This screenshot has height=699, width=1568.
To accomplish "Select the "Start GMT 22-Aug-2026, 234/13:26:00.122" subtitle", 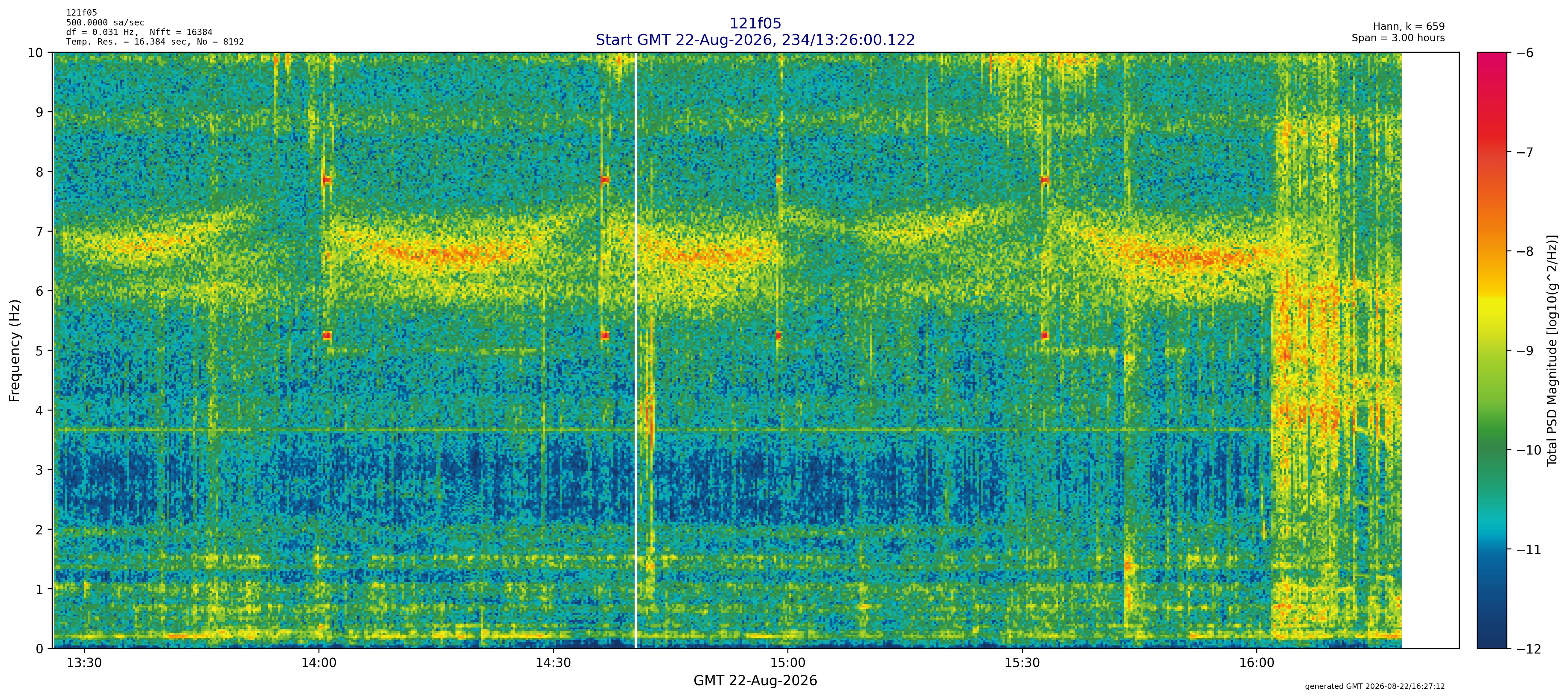I will coord(755,40).
